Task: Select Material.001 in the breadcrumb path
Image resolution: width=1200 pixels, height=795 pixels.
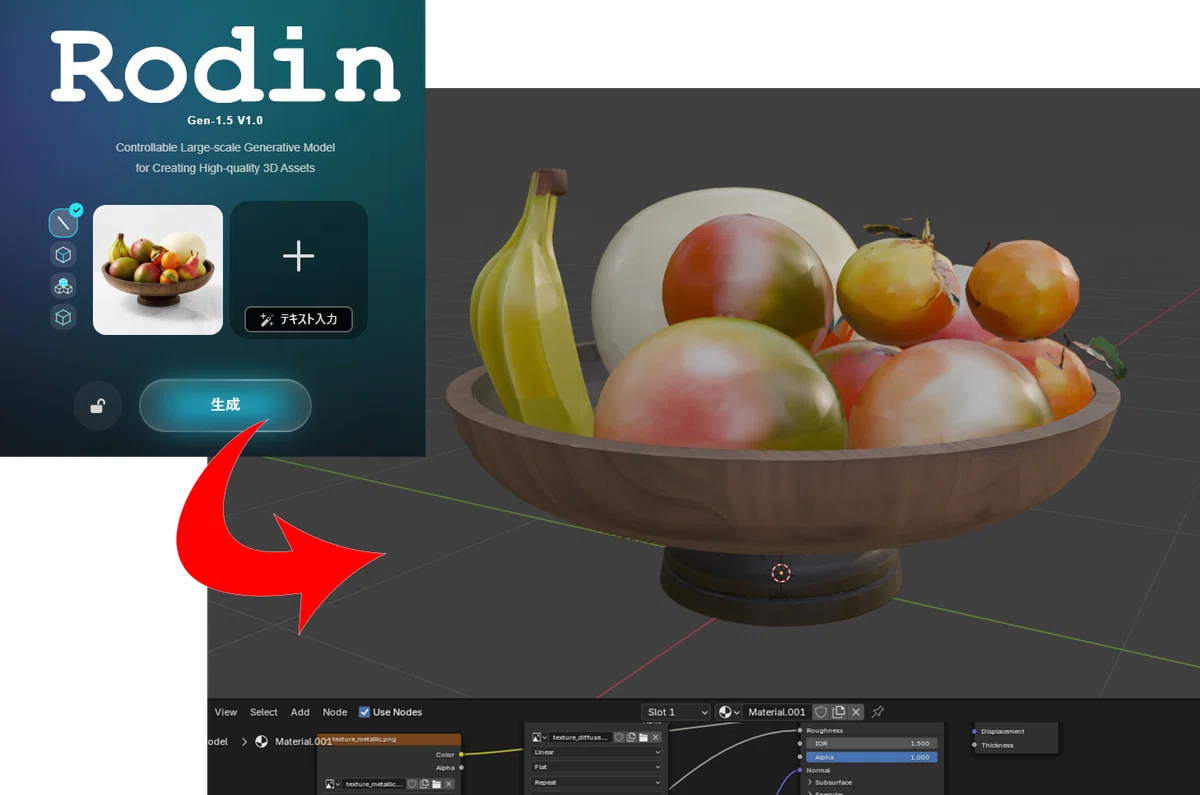Action: (x=303, y=742)
